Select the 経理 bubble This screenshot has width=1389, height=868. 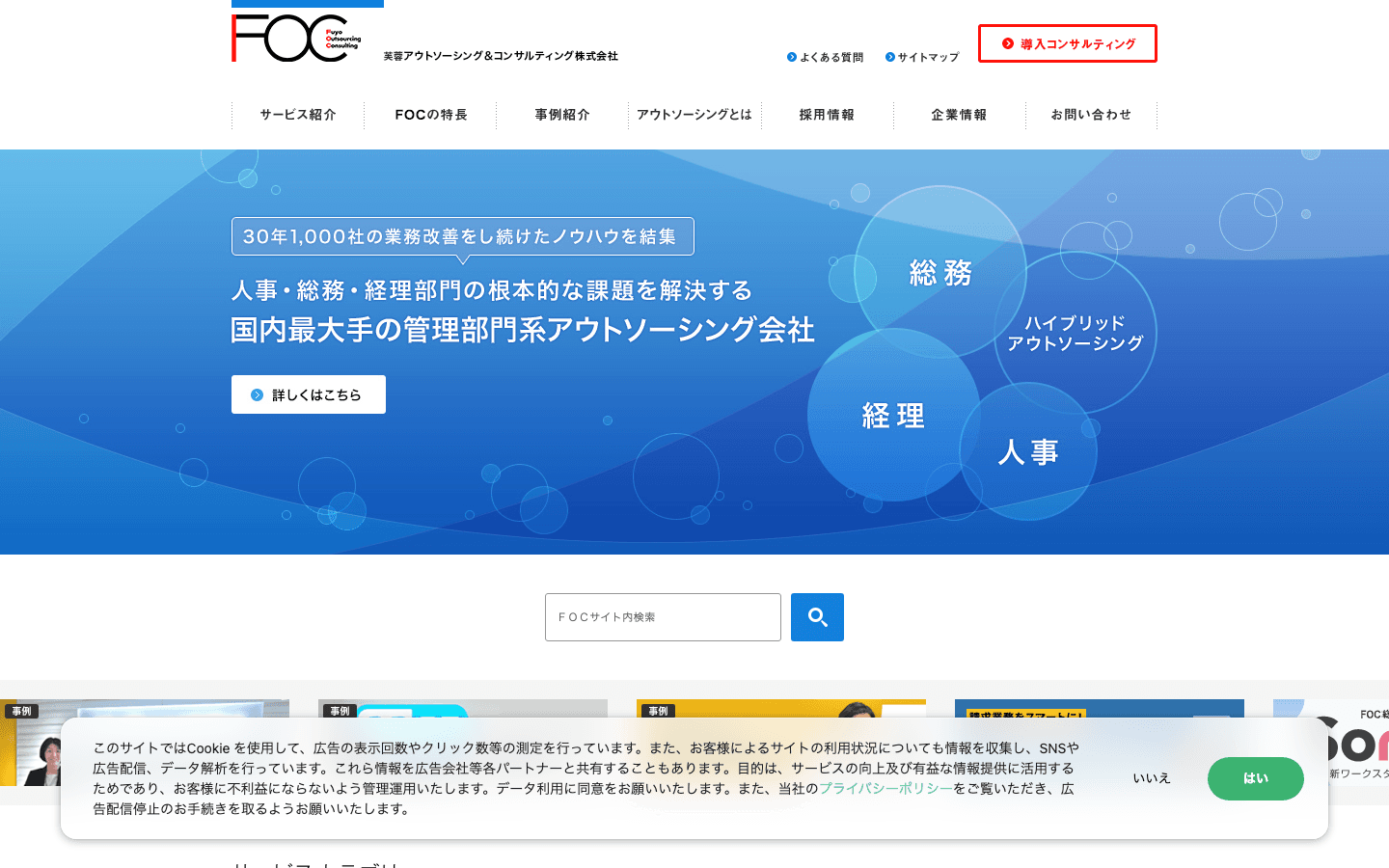(893, 416)
